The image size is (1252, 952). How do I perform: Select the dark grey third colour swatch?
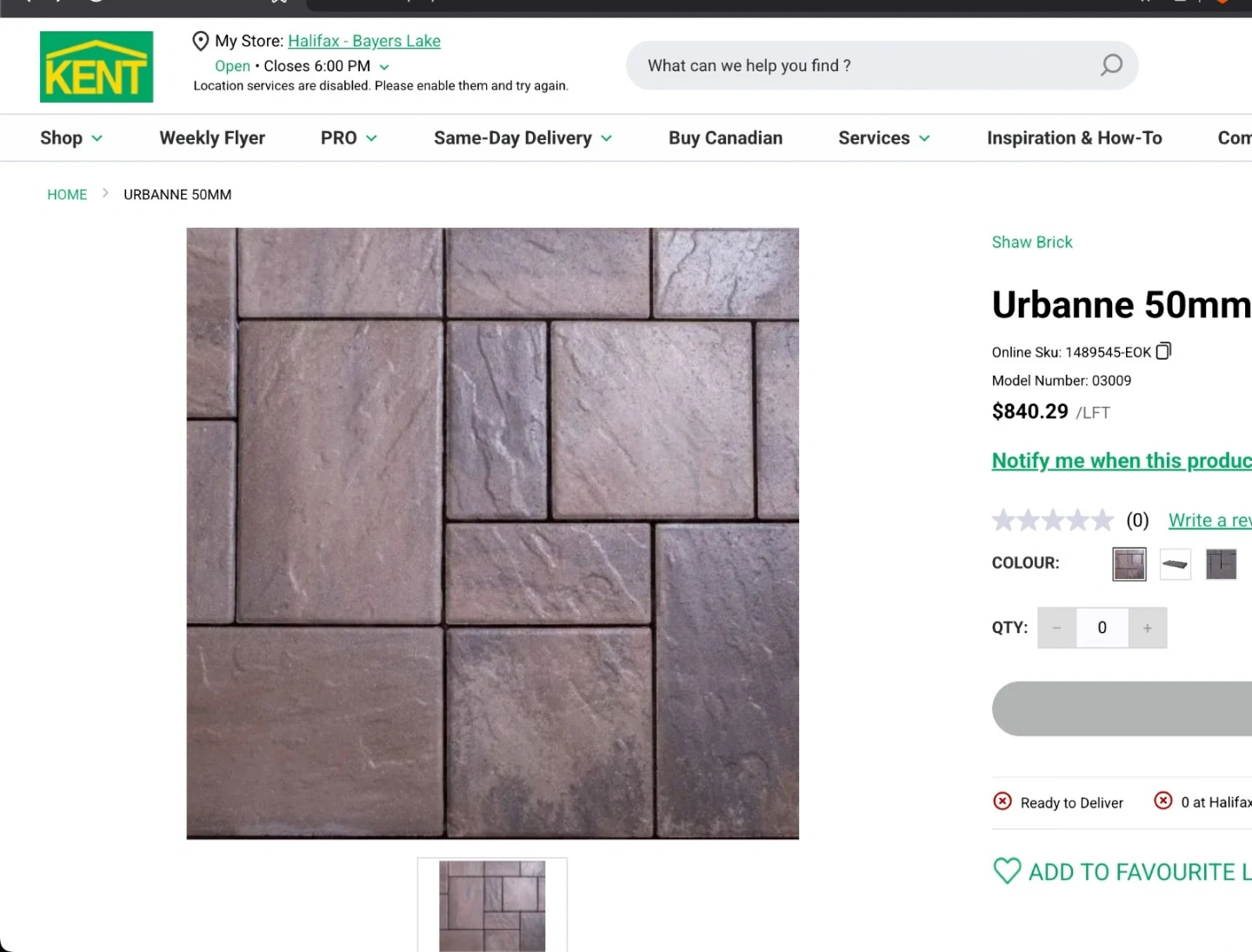click(x=1221, y=564)
